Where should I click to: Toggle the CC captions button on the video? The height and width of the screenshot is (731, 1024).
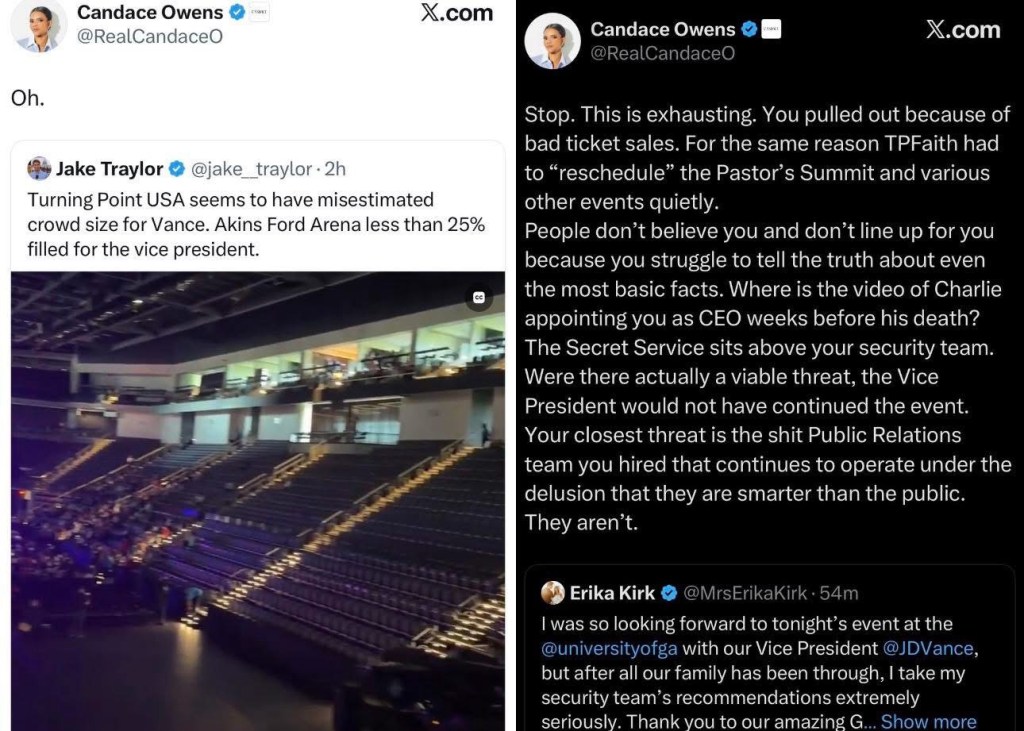[x=479, y=297]
